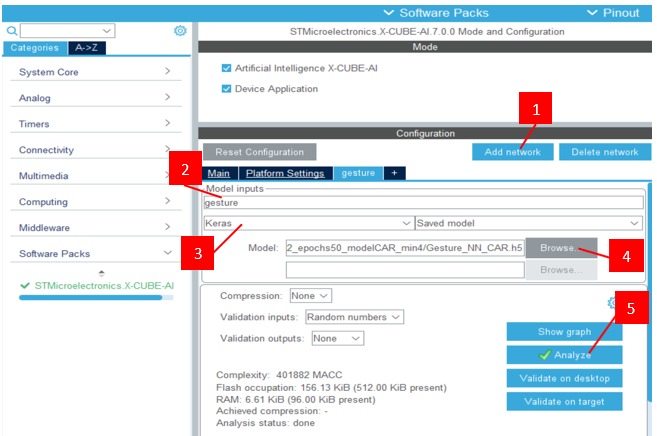Open the Validation outputs dropdown
The width and height of the screenshot is (657, 436).
[338, 338]
